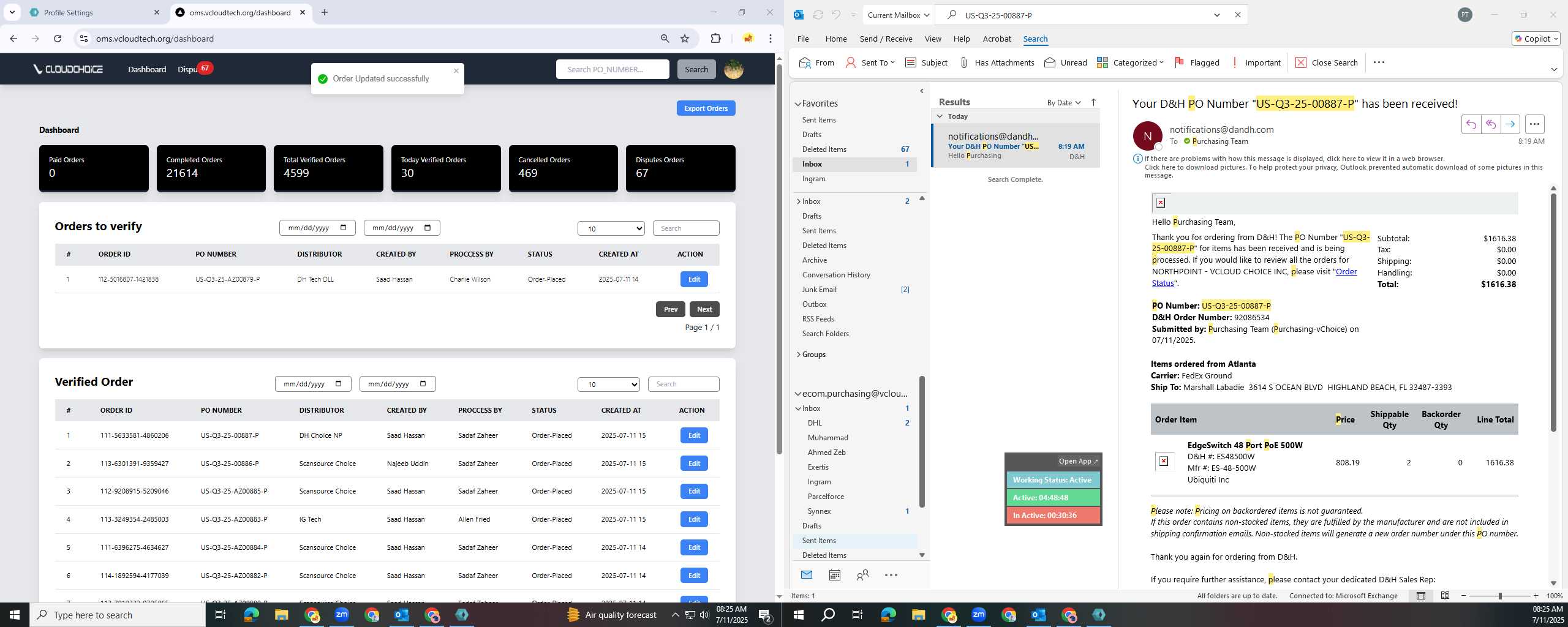Switch to Home ribbon tab
This screenshot has width=1568, height=627.
(x=835, y=39)
